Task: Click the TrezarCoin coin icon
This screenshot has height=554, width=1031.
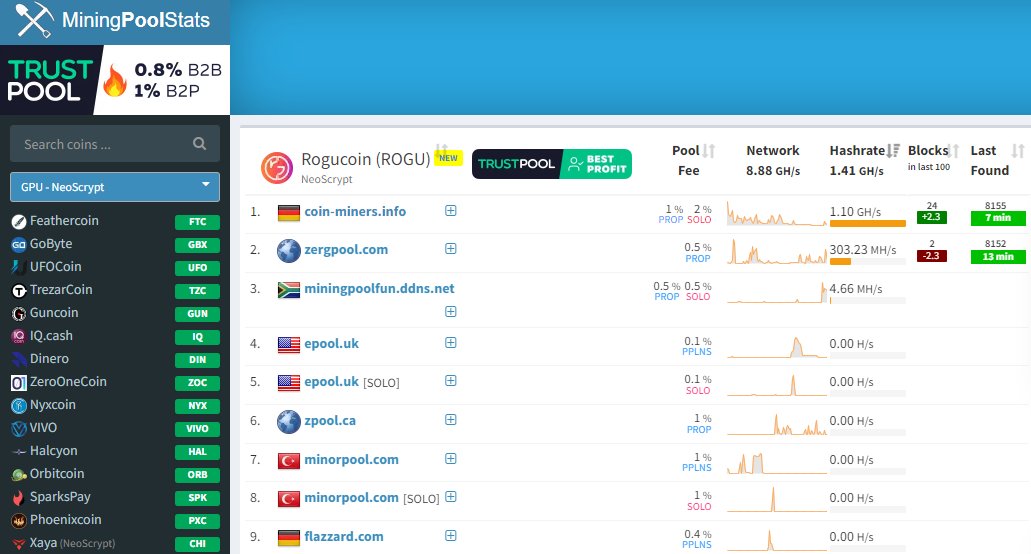Action: (x=19, y=290)
